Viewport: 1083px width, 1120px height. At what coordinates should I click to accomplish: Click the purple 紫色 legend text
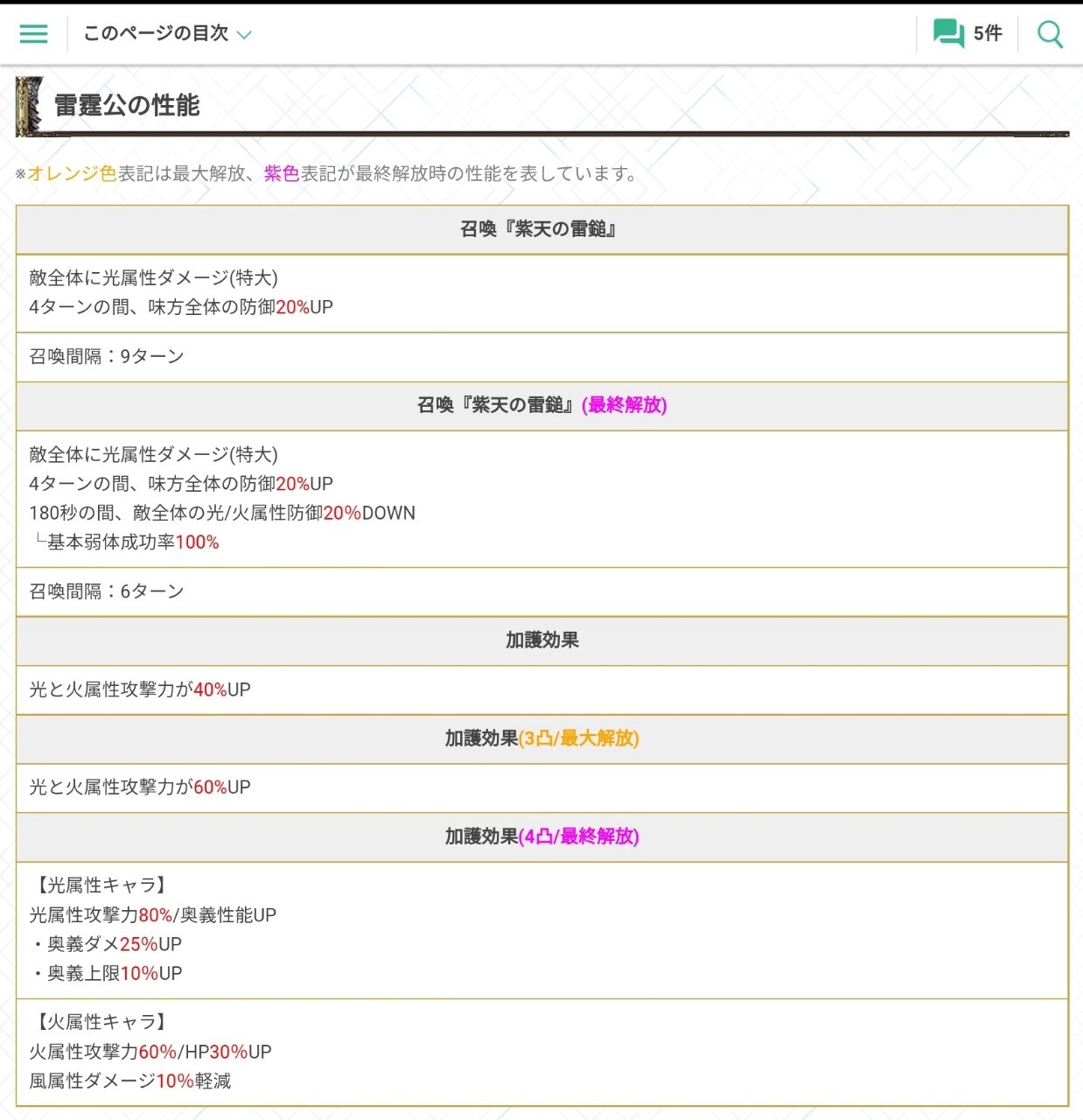click(x=281, y=174)
